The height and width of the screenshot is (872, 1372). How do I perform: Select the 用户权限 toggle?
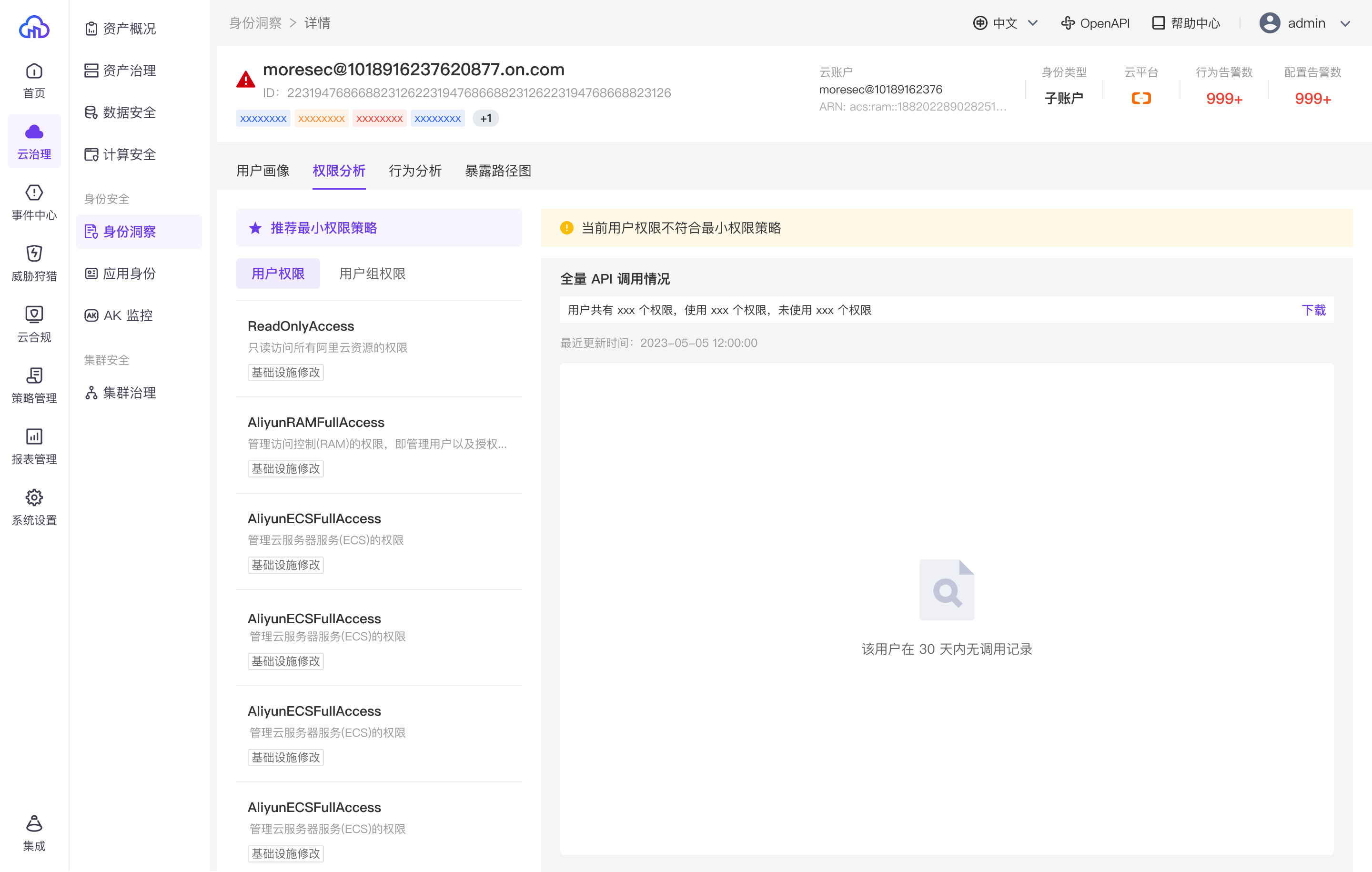(x=278, y=274)
